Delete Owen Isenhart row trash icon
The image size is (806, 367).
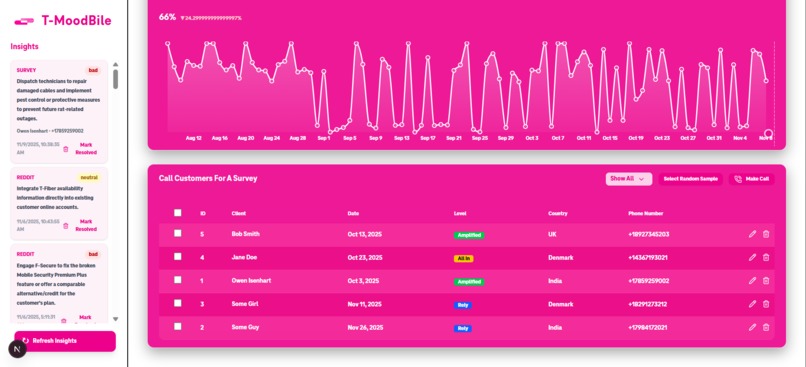click(x=766, y=281)
